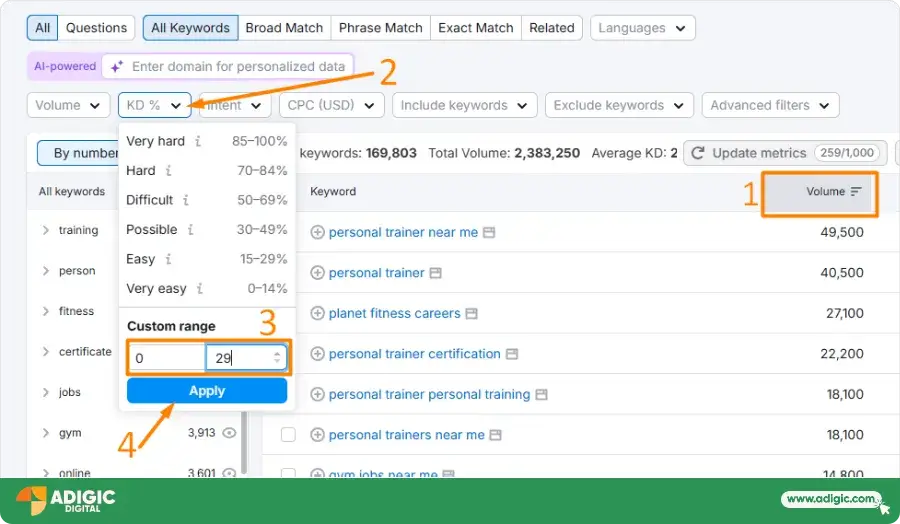Switch to the Questions tab
The width and height of the screenshot is (900, 524).
point(96,28)
